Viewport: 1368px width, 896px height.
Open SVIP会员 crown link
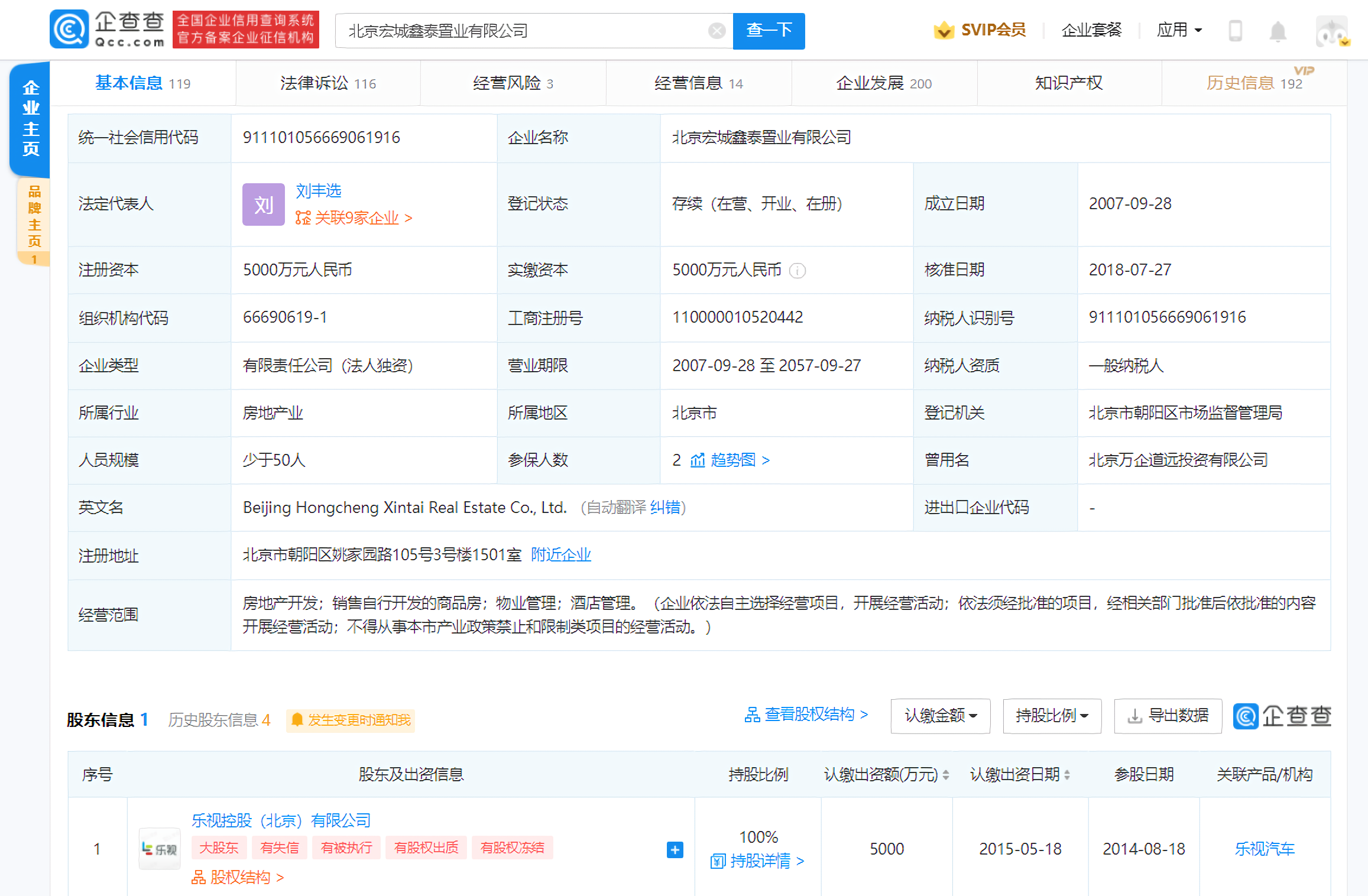[980, 30]
